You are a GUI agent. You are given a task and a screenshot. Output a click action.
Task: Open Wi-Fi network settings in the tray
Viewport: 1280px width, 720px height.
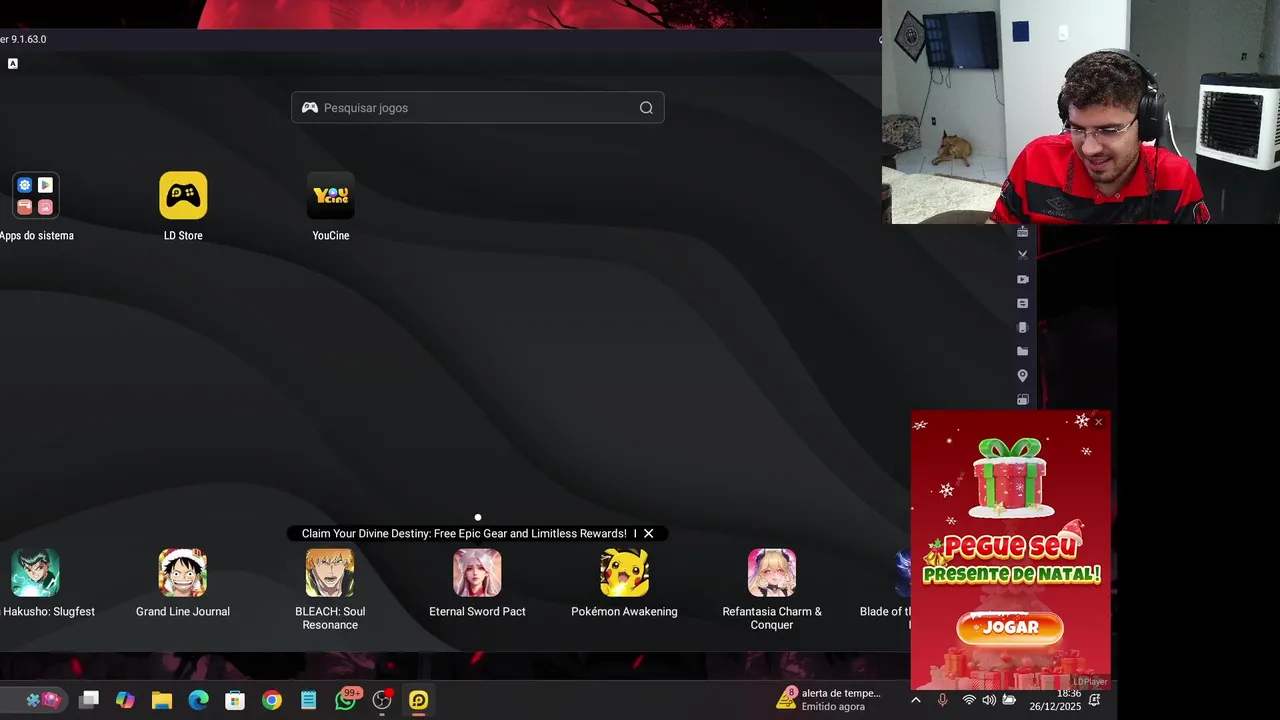(x=968, y=700)
